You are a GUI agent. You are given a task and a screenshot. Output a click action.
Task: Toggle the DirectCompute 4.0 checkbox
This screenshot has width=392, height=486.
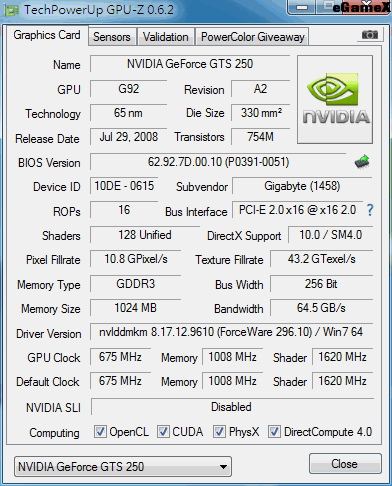click(x=274, y=432)
